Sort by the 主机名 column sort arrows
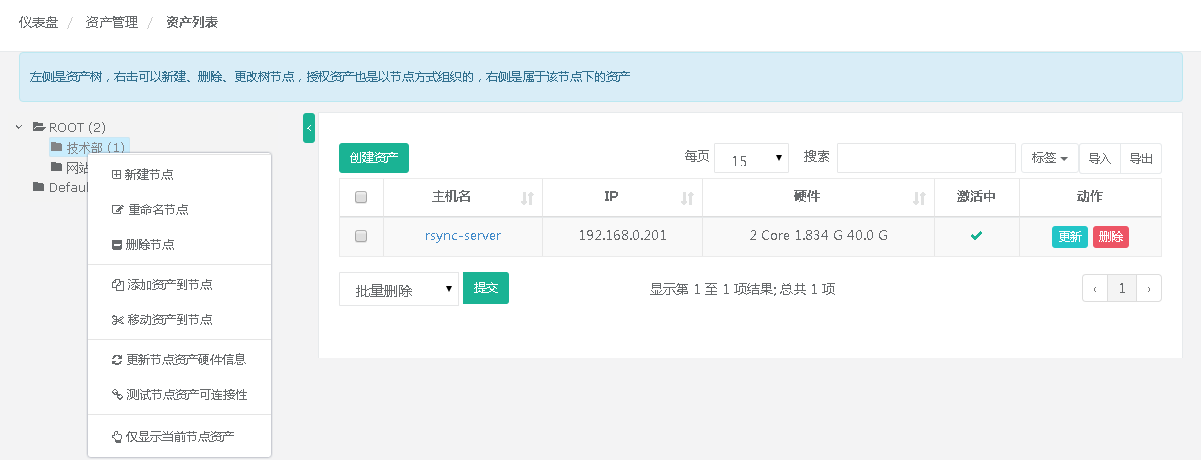 527,198
